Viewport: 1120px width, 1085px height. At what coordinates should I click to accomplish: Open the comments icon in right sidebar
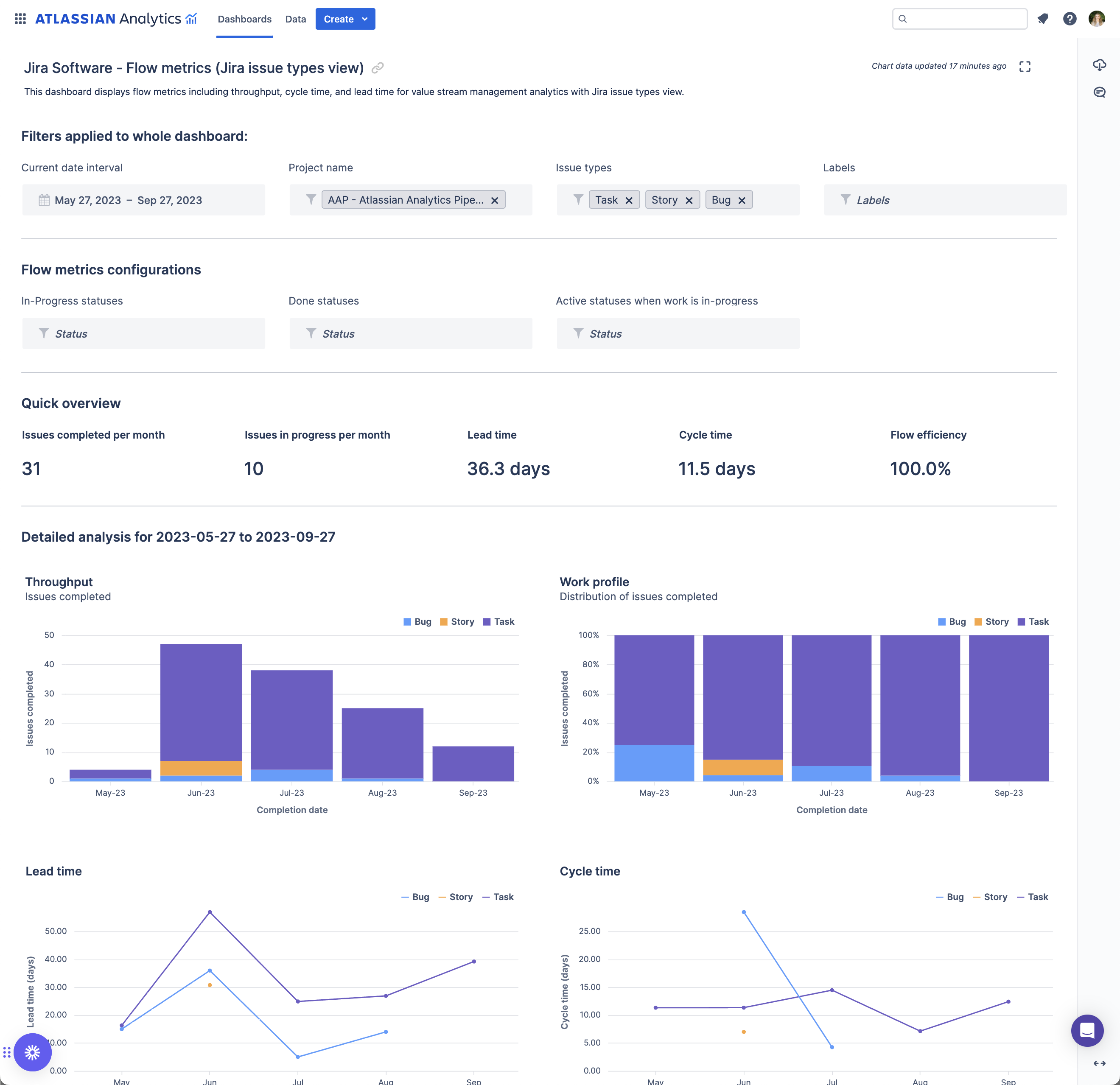coord(1100,92)
